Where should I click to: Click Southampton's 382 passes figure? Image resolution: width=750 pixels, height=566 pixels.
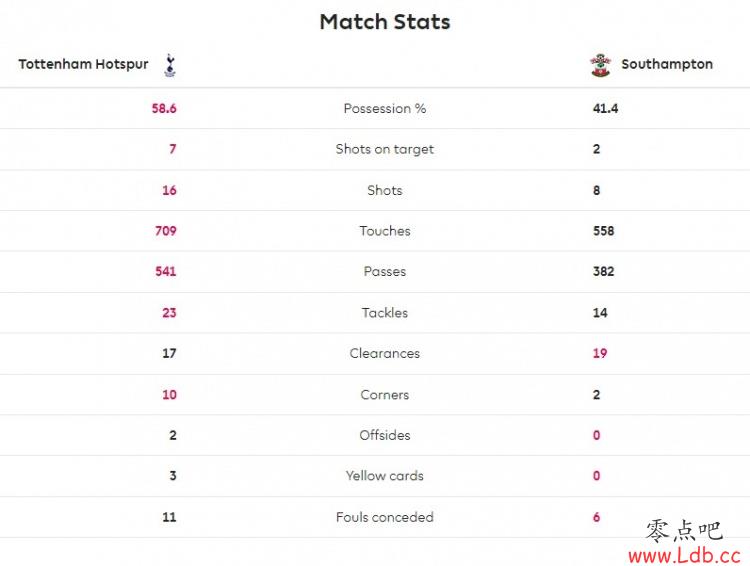604,272
